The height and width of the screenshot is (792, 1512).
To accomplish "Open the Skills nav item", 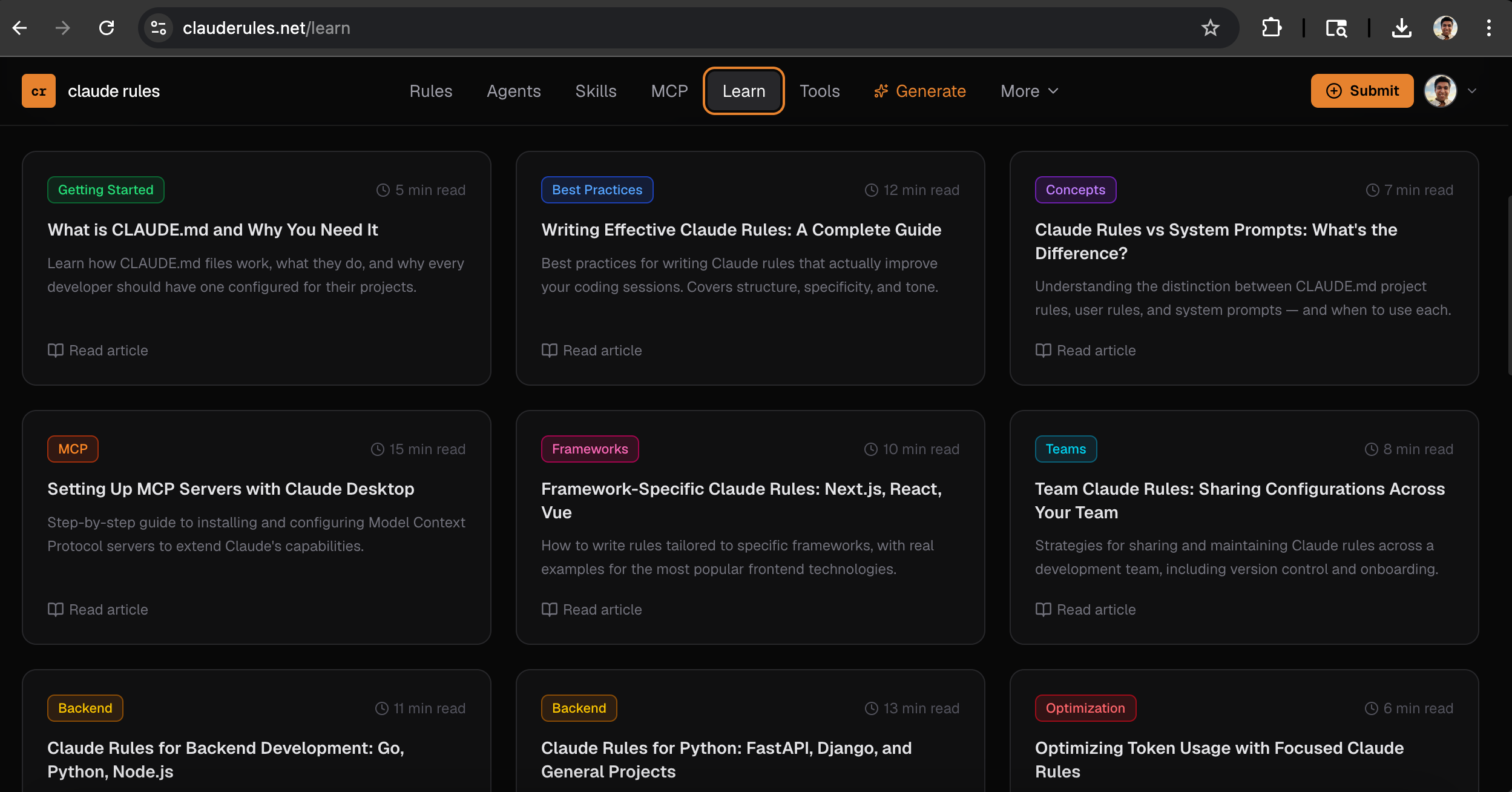I will (596, 91).
